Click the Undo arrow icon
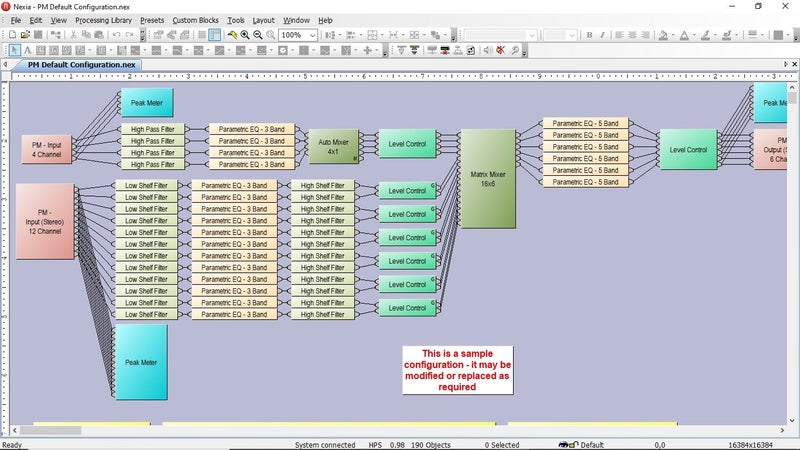This screenshot has width=800, height=450. [116, 35]
